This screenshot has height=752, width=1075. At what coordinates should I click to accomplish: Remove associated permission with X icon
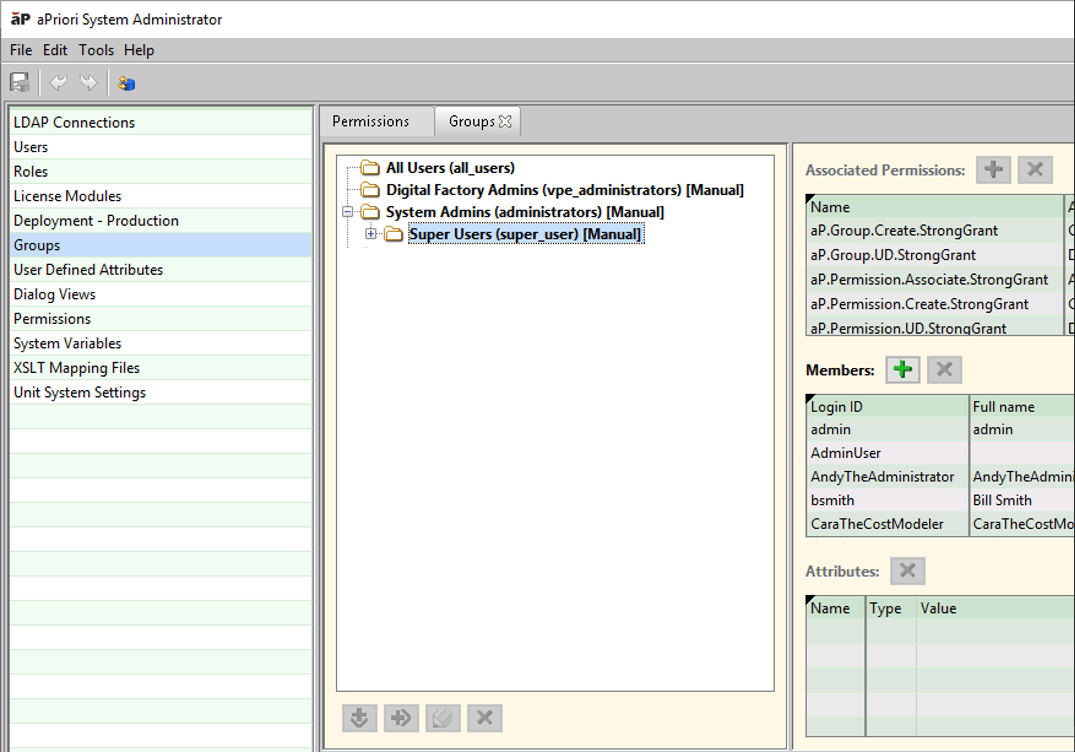point(1035,169)
